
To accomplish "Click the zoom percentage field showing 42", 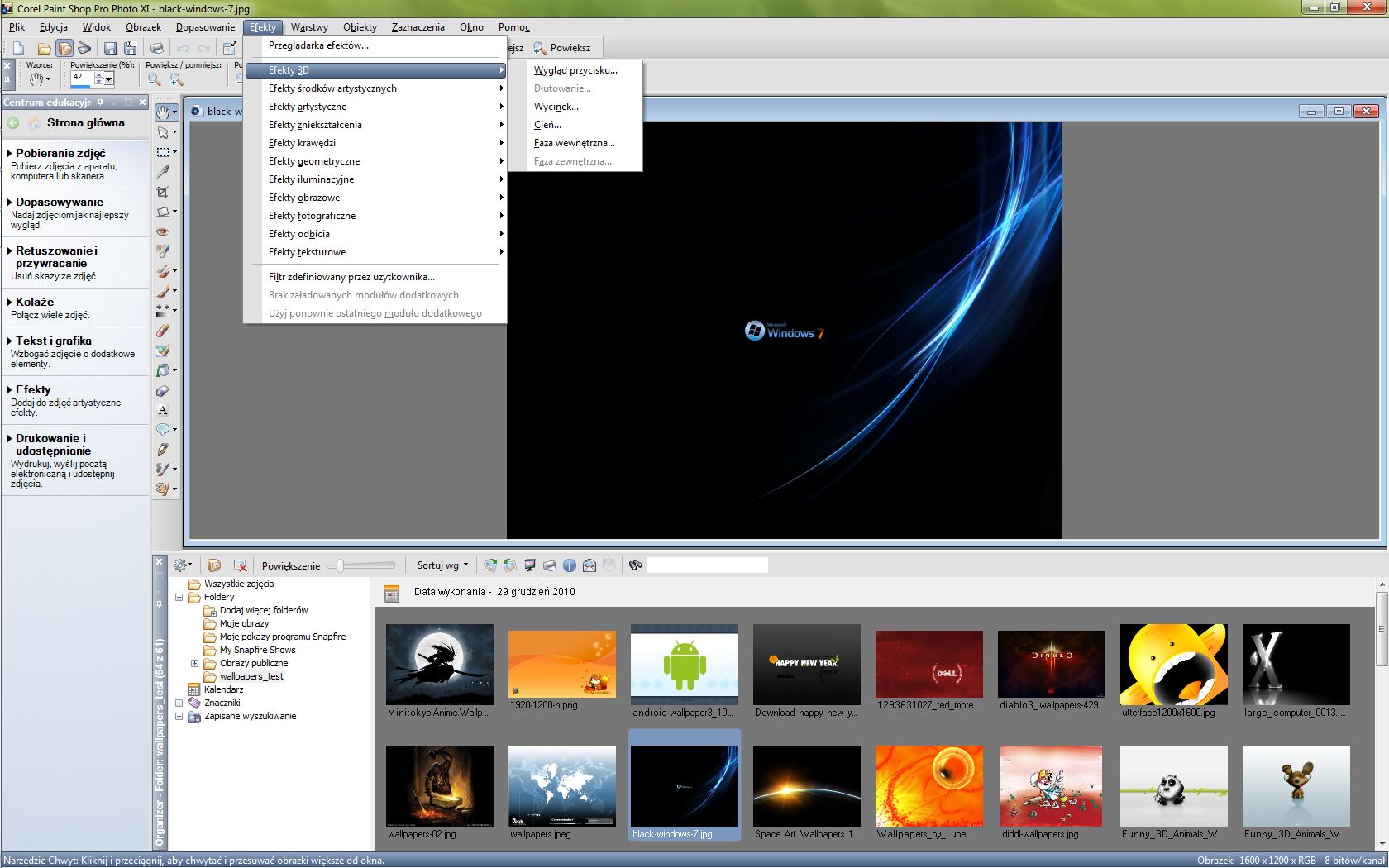I will (x=81, y=78).
